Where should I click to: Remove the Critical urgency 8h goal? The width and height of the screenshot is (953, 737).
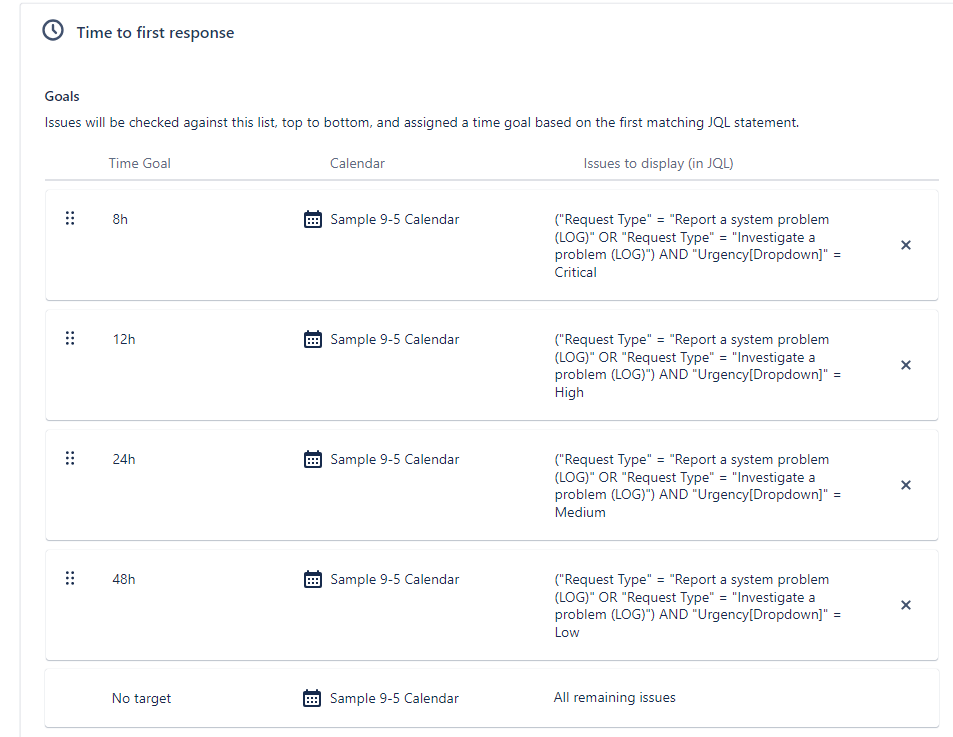pos(906,245)
